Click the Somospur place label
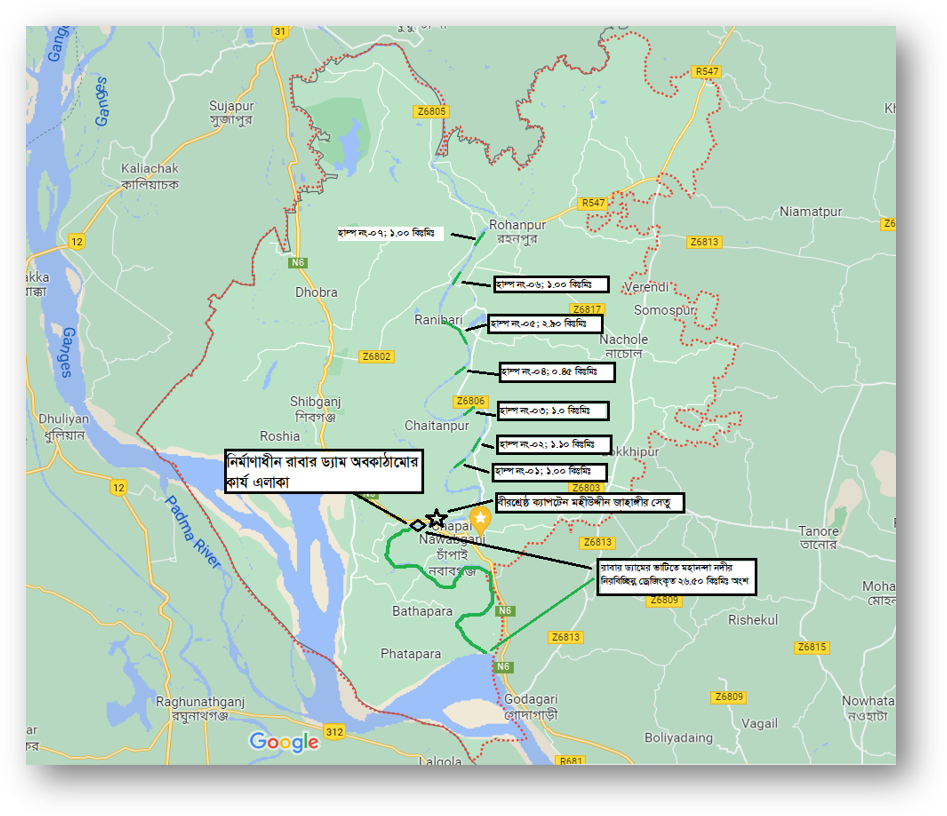 [x=664, y=310]
